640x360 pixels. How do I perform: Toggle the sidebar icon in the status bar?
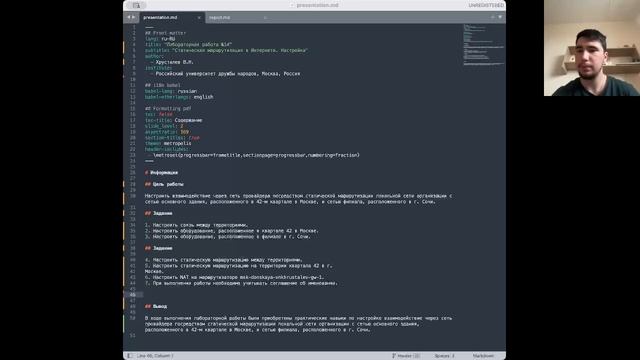tap(129, 356)
